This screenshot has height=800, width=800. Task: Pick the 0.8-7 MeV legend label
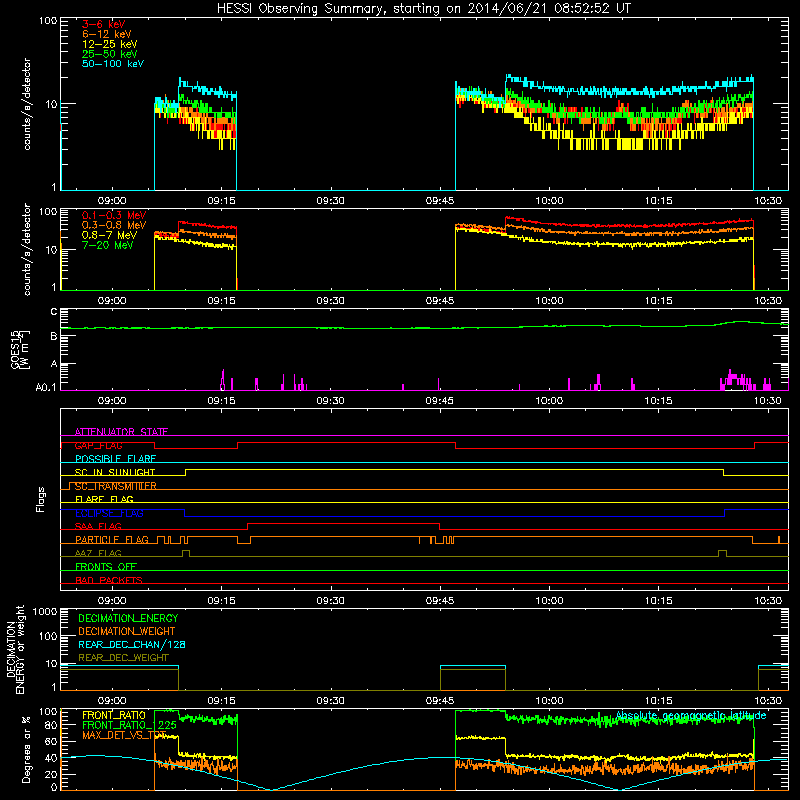pyautogui.click(x=109, y=235)
